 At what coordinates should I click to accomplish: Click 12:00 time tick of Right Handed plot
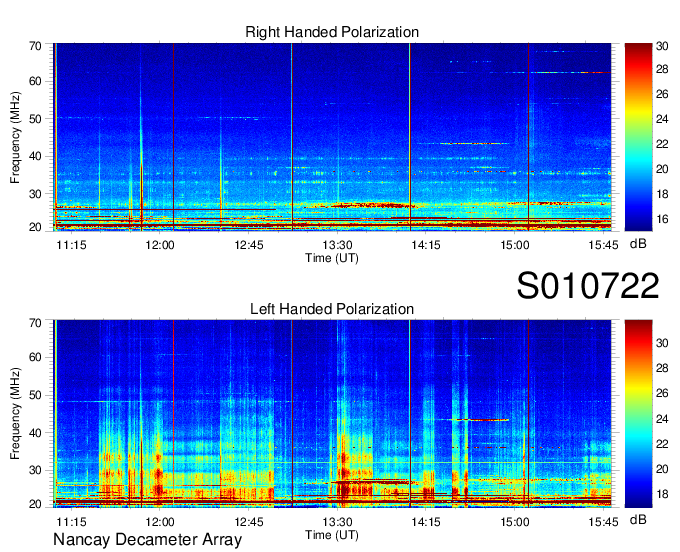(x=160, y=245)
